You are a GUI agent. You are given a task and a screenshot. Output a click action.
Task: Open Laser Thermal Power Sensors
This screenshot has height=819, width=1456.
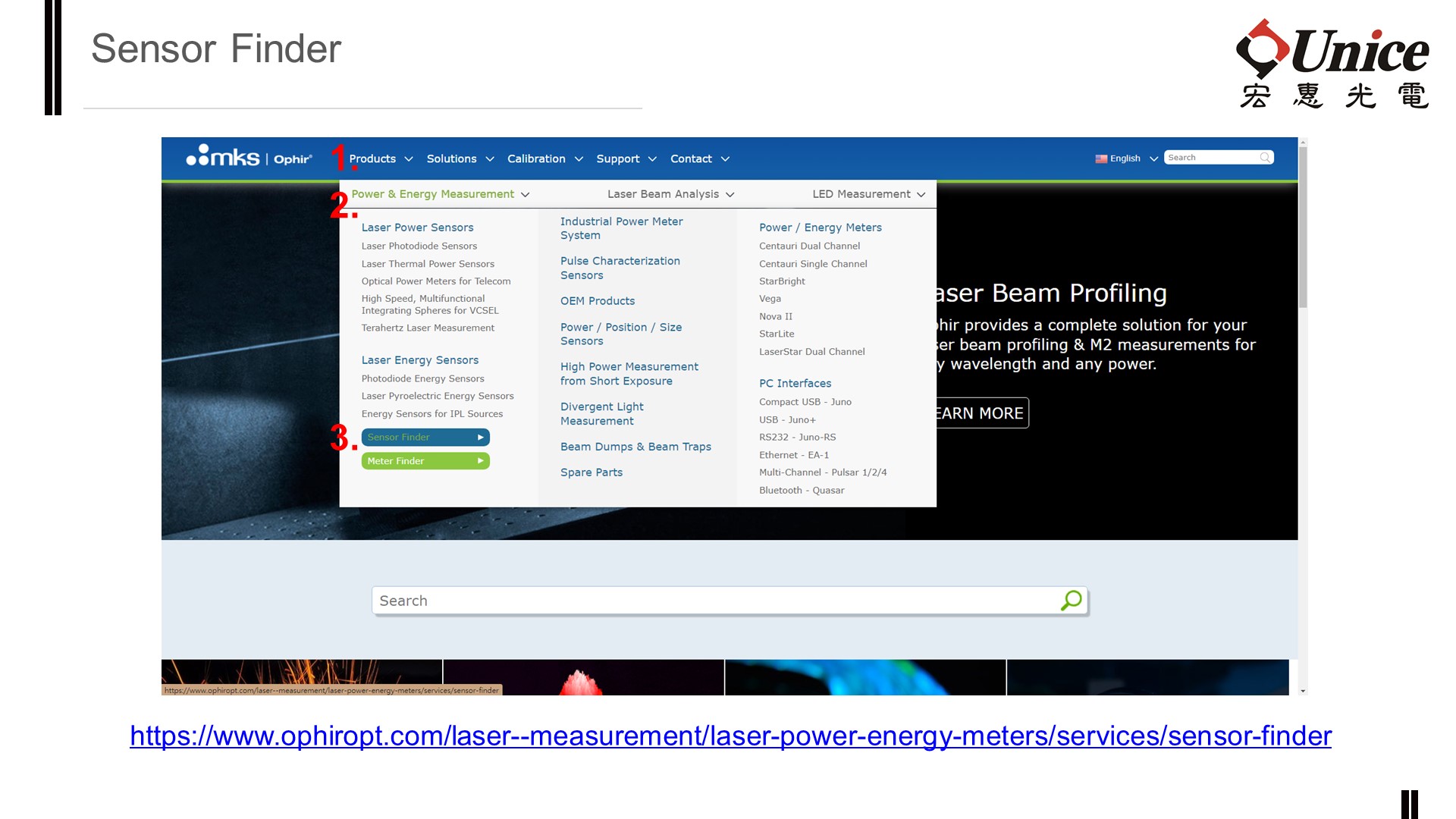pos(428,264)
